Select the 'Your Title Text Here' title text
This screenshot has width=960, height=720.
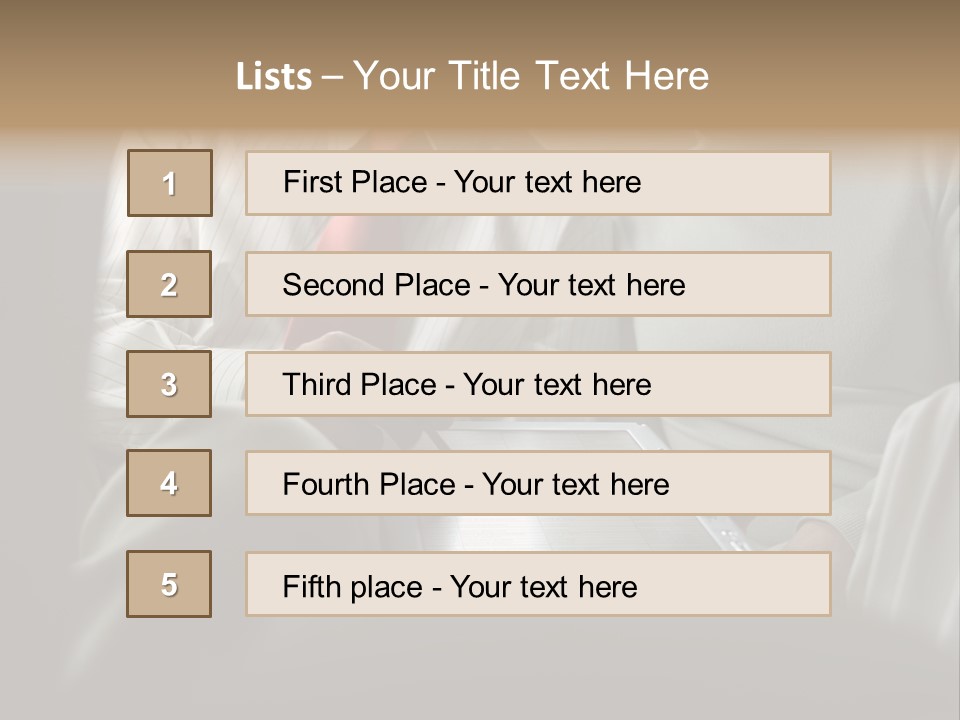531,76
